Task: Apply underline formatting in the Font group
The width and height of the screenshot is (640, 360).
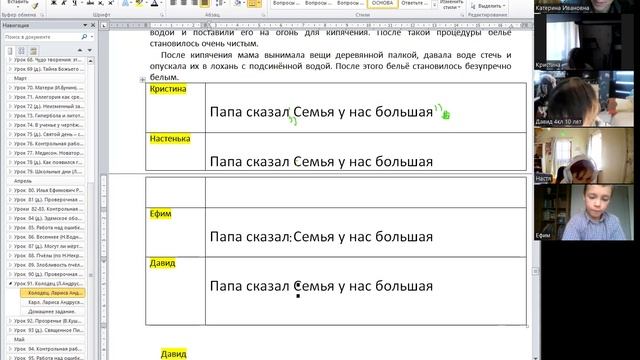Action: coord(75,3)
